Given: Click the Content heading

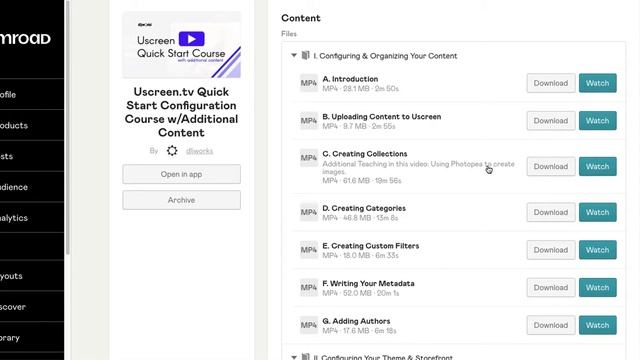Looking at the screenshot, I should click(x=301, y=18).
